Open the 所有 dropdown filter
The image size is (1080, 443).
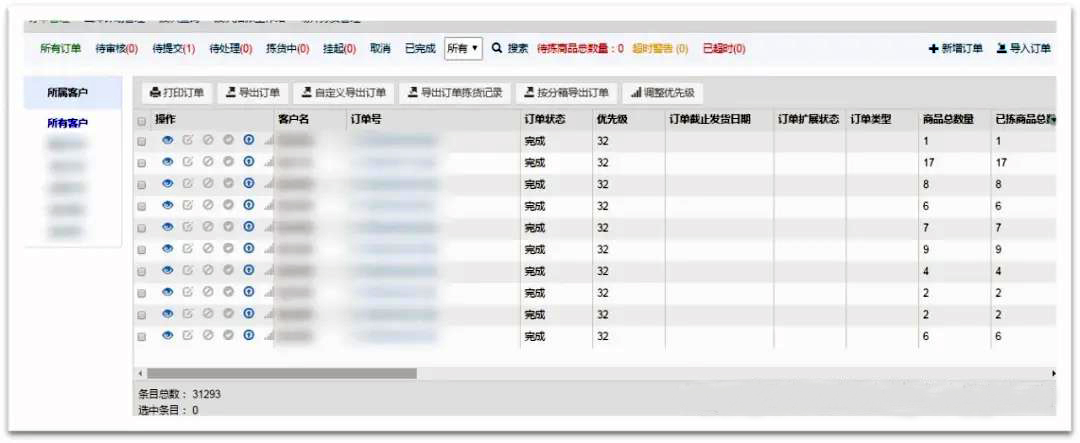pyautogui.click(x=463, y=48)
